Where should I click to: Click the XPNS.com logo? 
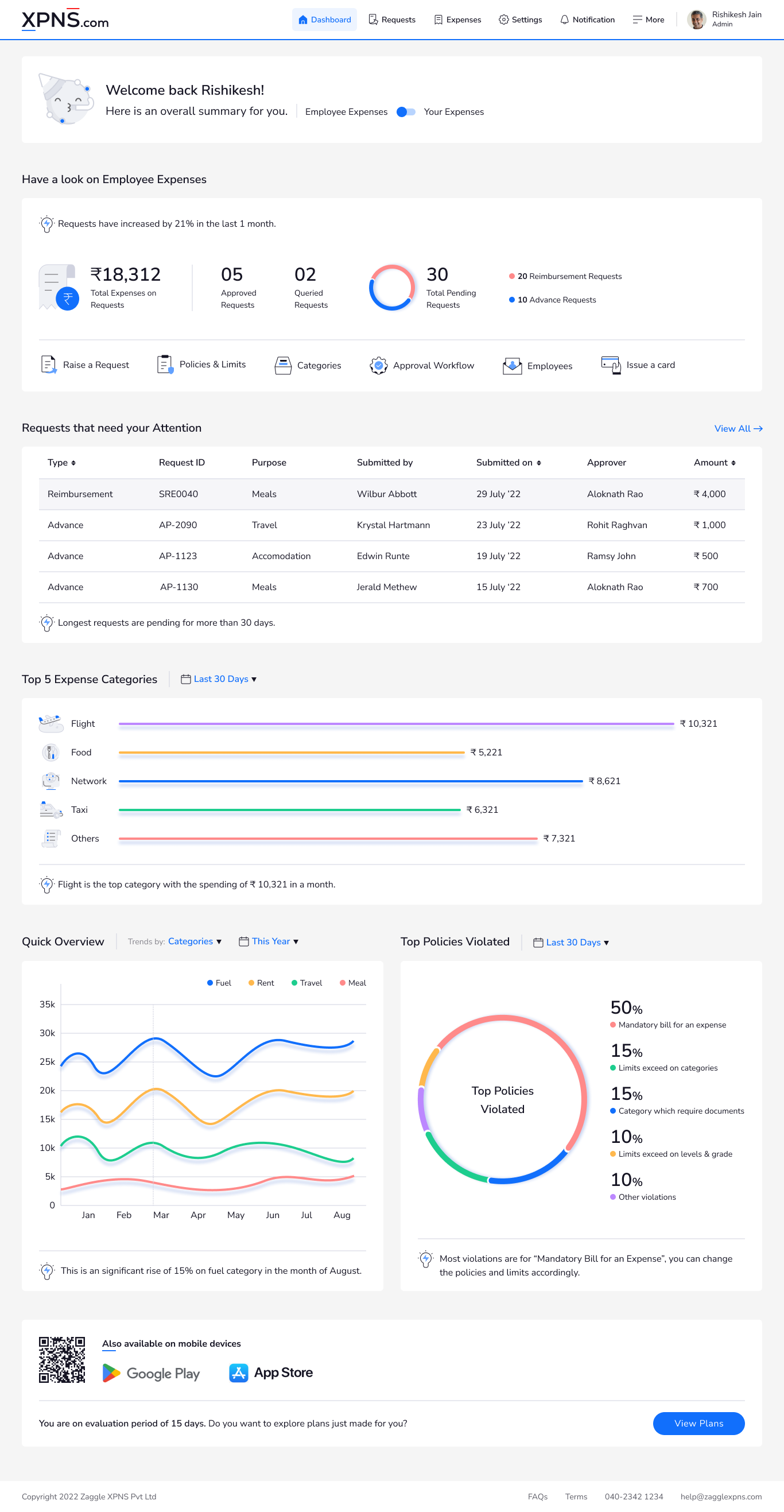click(x=65, y=20)
